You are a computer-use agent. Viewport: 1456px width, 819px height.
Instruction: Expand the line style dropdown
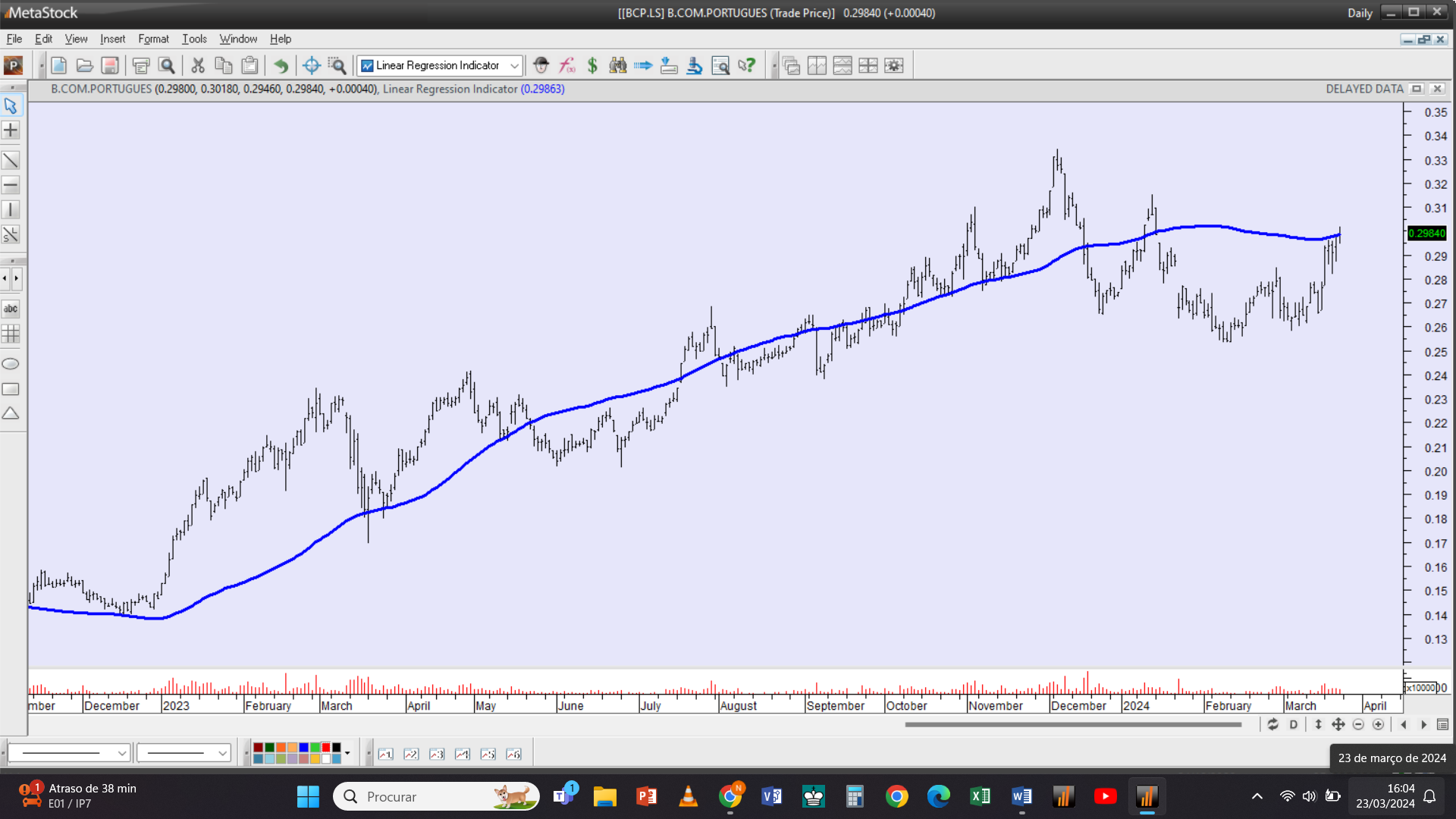click(121, 754)
